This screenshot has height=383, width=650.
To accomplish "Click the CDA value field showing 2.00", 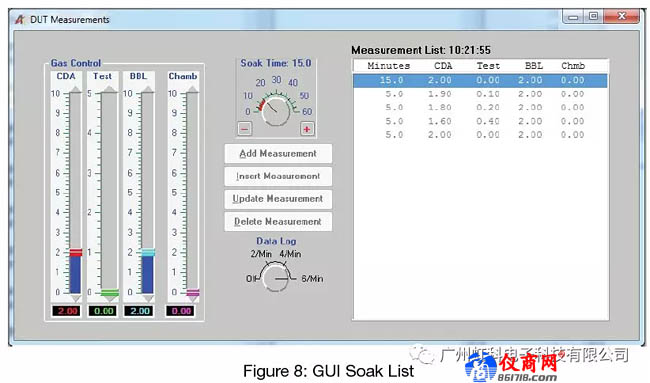I will [x=67, y=311].
